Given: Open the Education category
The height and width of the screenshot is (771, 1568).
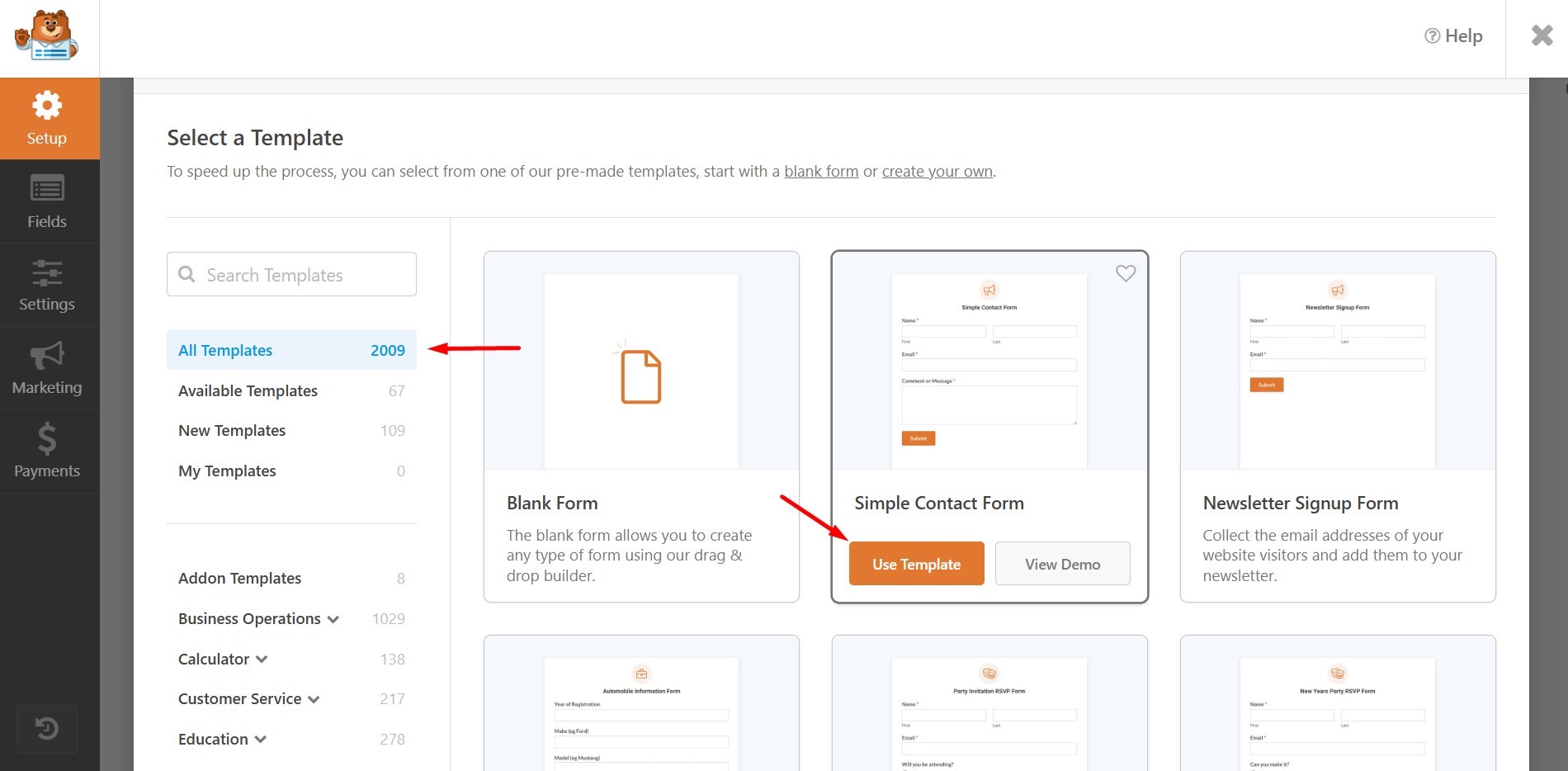Looking at the screenshot, I should [213, 739].
